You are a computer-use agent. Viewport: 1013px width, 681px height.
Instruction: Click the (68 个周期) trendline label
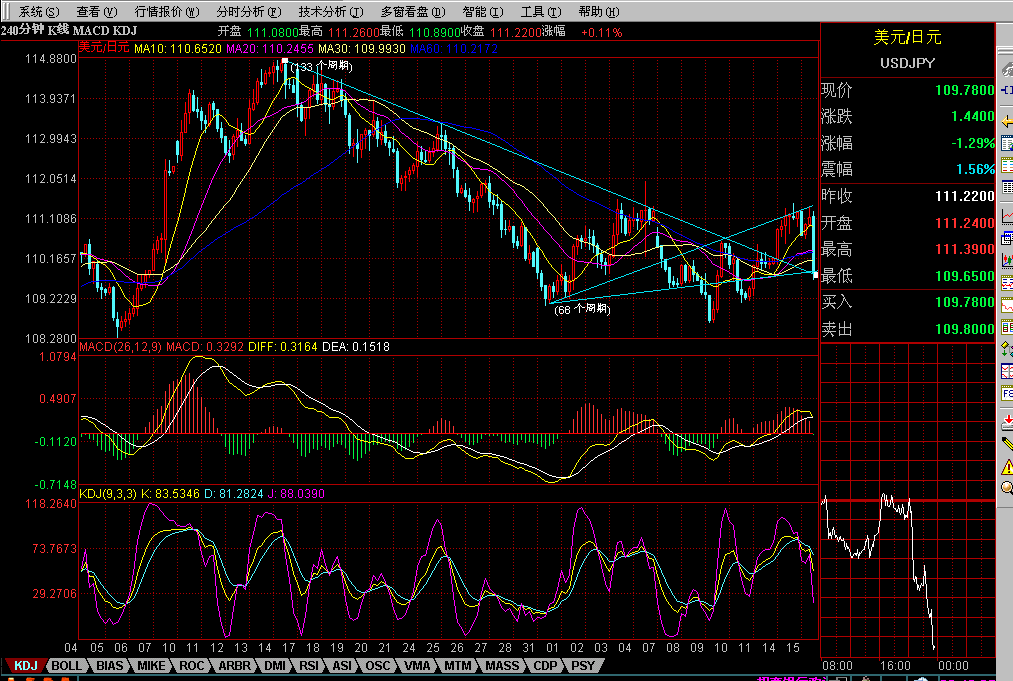[x=582, y=309]
